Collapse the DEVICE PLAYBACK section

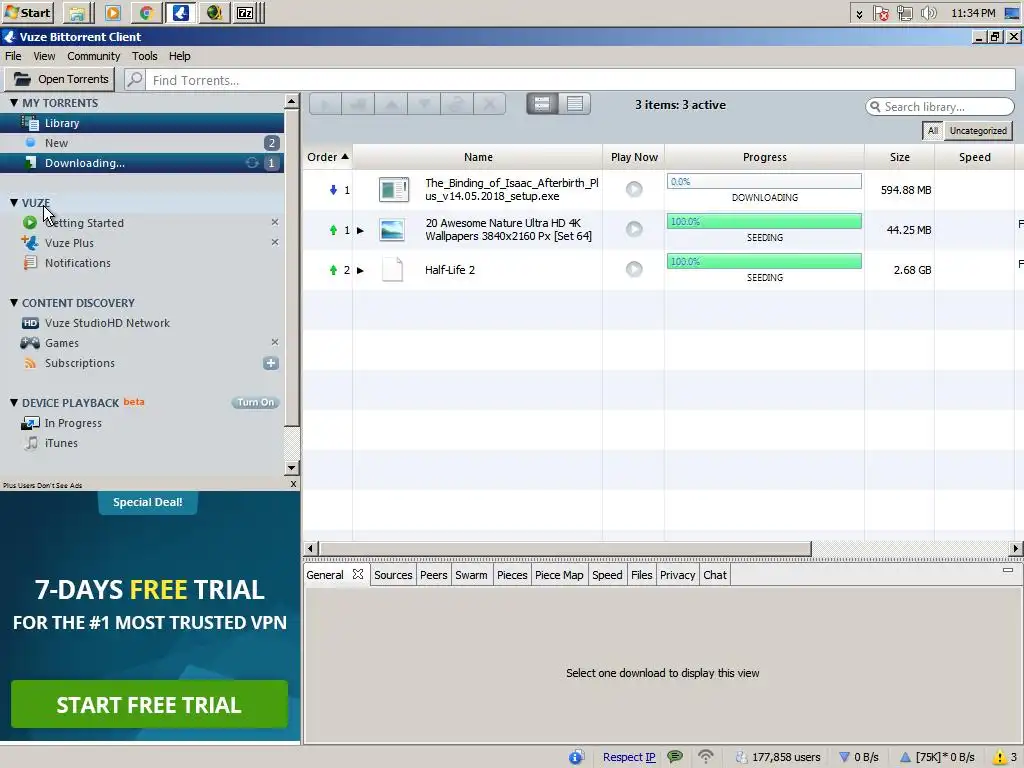(14, 402)
